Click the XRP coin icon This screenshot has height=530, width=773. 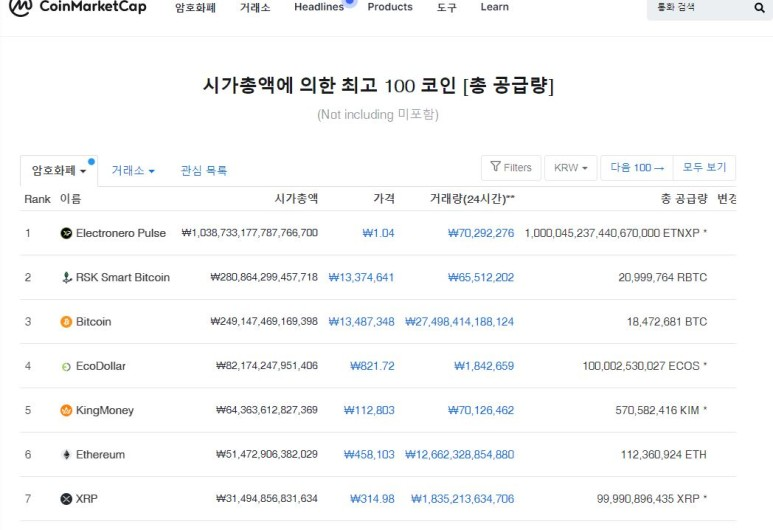pyautogui.click(x=66, y=499)
